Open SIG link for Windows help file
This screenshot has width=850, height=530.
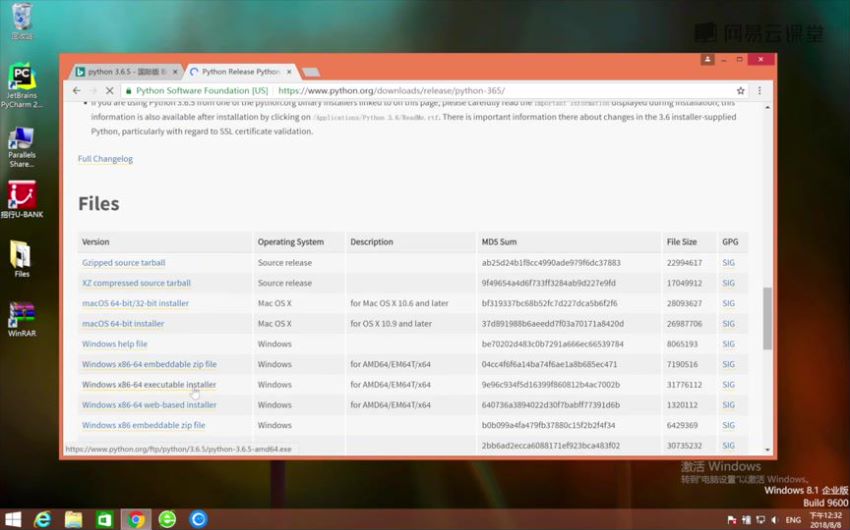pyautogui.click(x=729, y=344)
